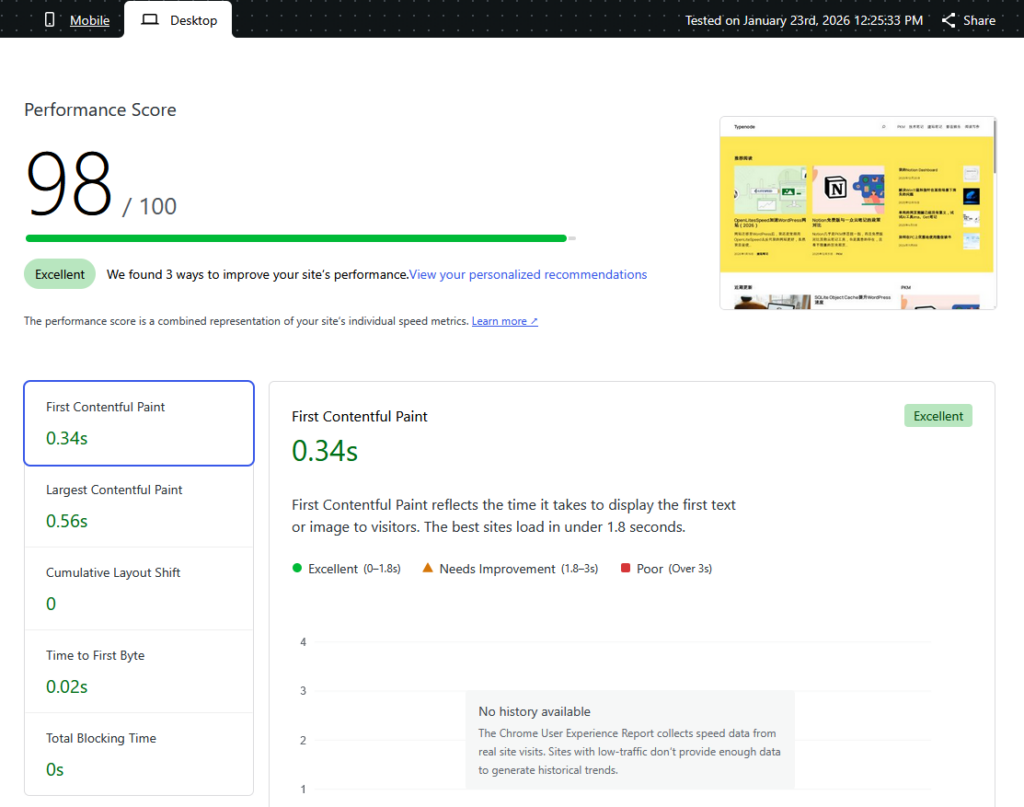1024x807 pixels.
Task: Open View your personalized recommendations link
Action: pyautogui.click(x=528, y=274)
